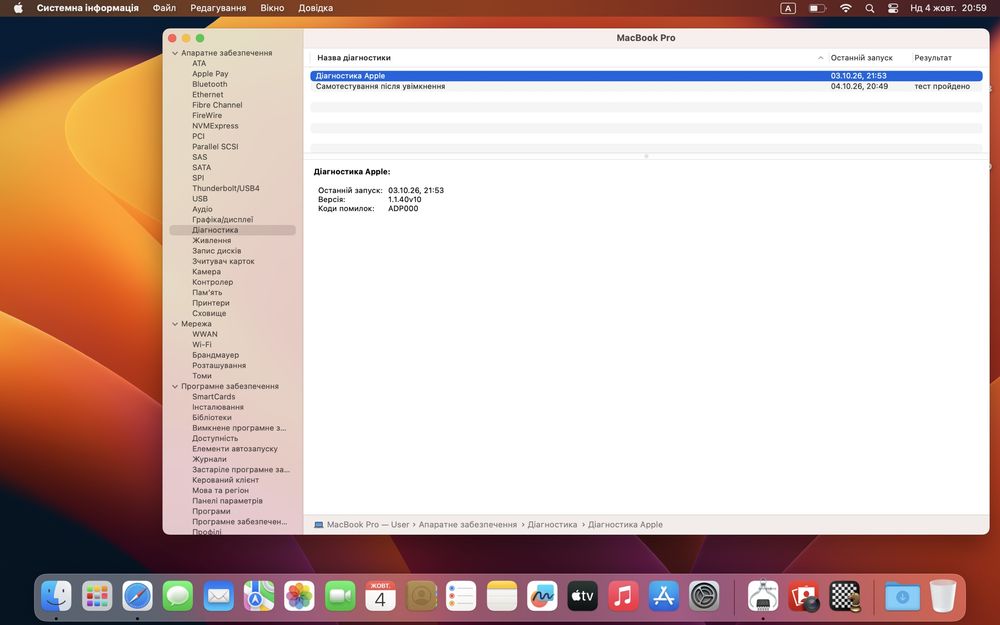This screenshot has width=1000, height=625.
Task: Open Calendar icon showing 4
Action: pos(380,596)
